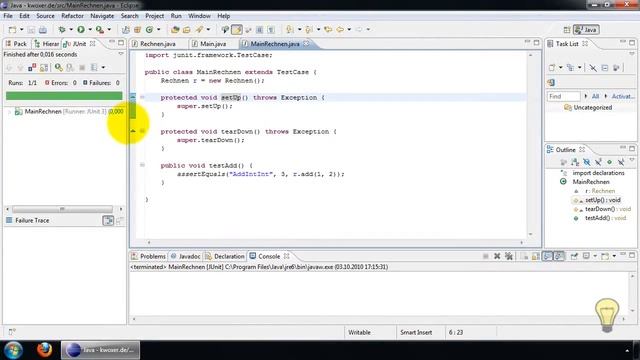Image resolution: width=640 pixels, height=360 pixels.
Task: Open the Debug button dropdown arrow
Action: click(71, 29)
